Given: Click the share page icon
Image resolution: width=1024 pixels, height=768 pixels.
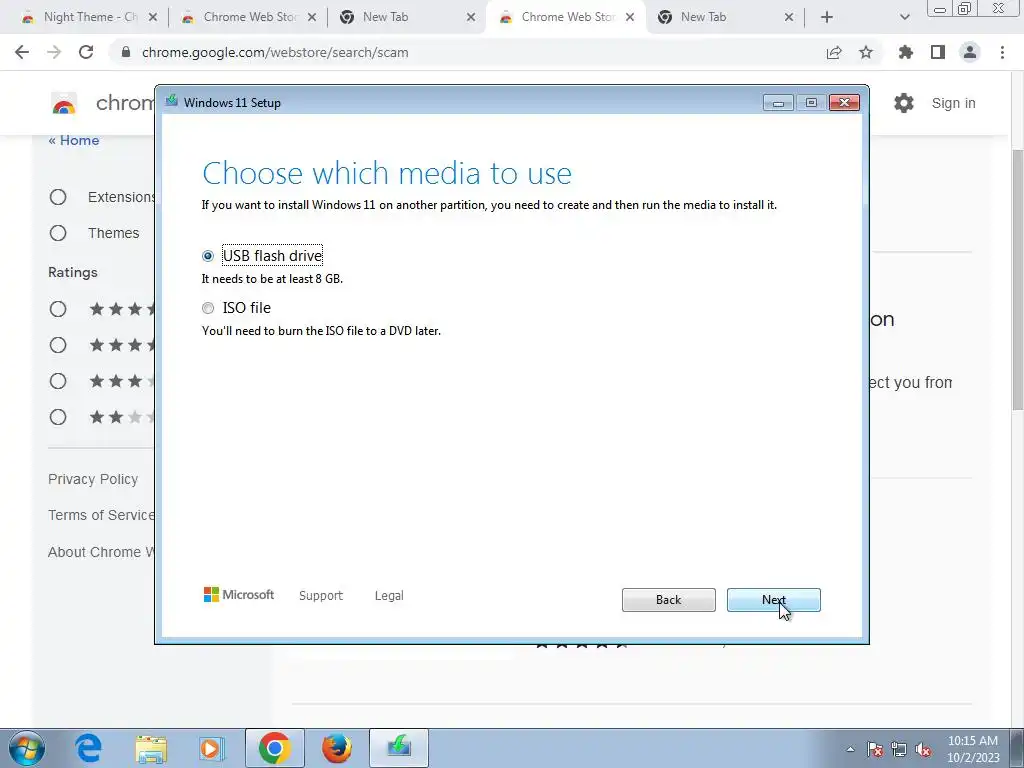Looking at the screenshot, I should (834, 52).
